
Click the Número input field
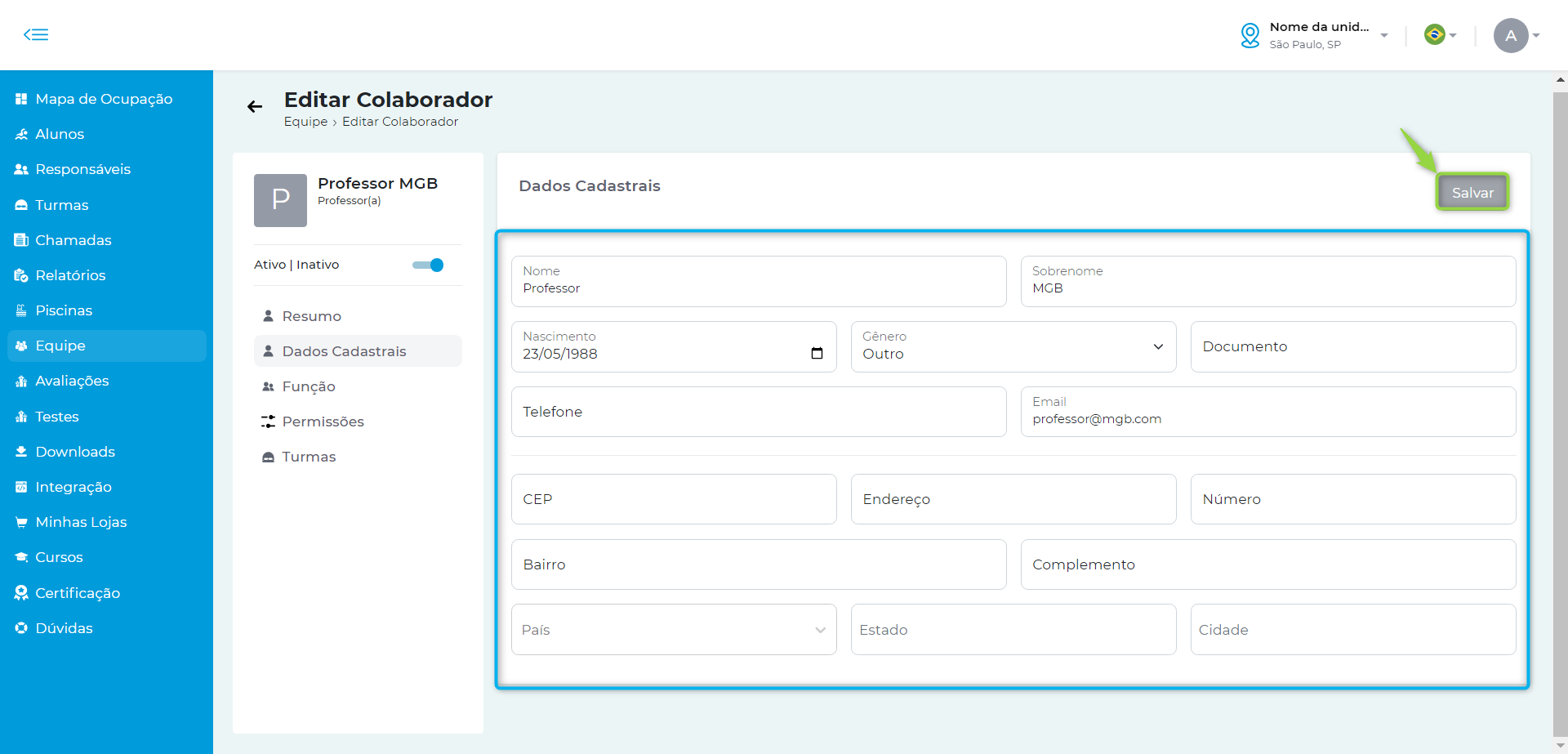coord(1353,499)
